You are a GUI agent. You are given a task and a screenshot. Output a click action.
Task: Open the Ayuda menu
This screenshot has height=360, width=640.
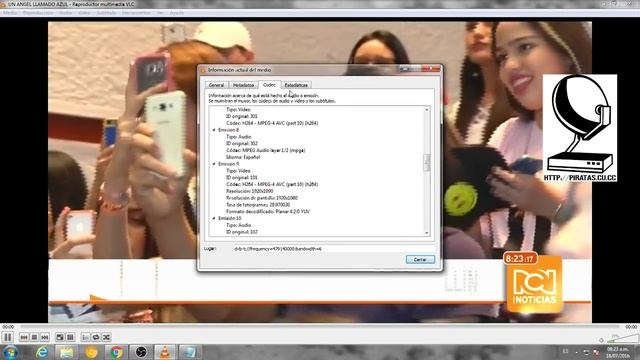point(177,13)
